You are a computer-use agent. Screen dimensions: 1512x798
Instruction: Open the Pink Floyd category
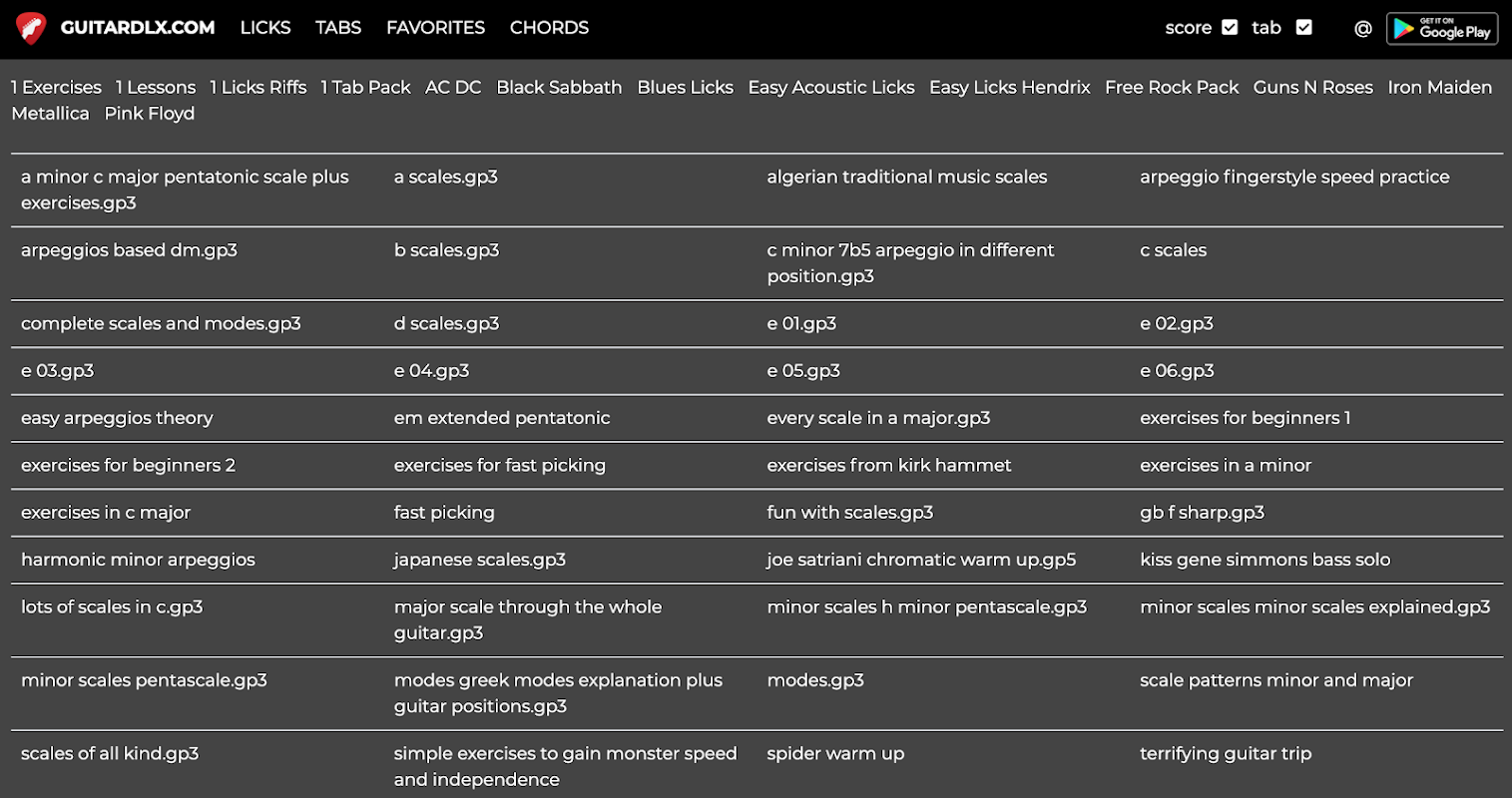pos(150,113)
